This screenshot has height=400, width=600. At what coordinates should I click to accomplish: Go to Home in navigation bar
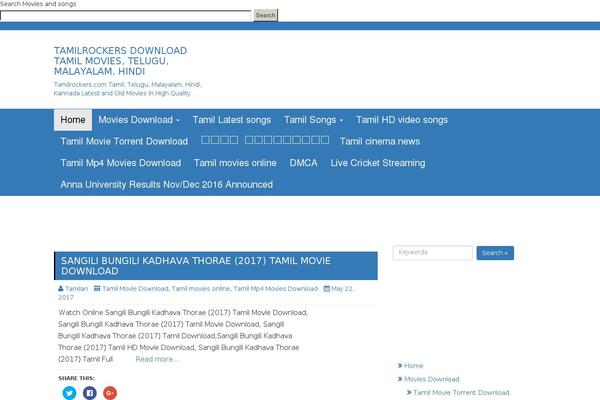(x=73, y=120)
